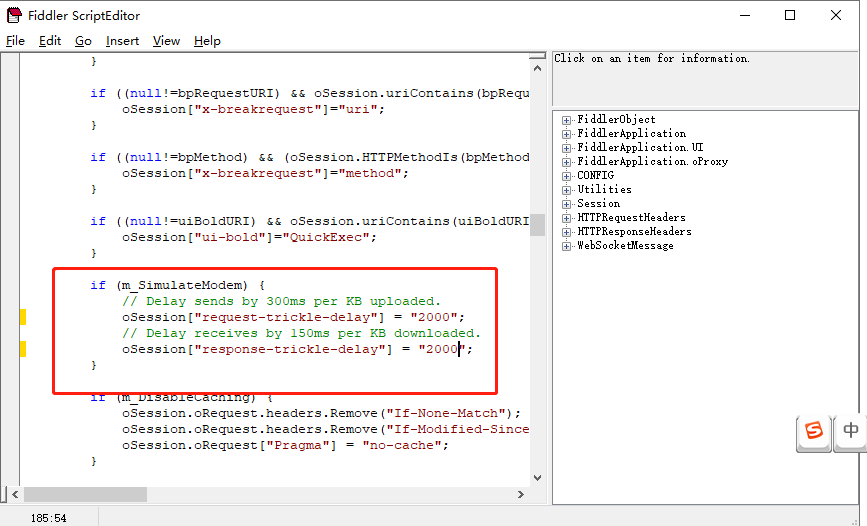
Task: Expand the Session tree node
Action: coord(566,204)
